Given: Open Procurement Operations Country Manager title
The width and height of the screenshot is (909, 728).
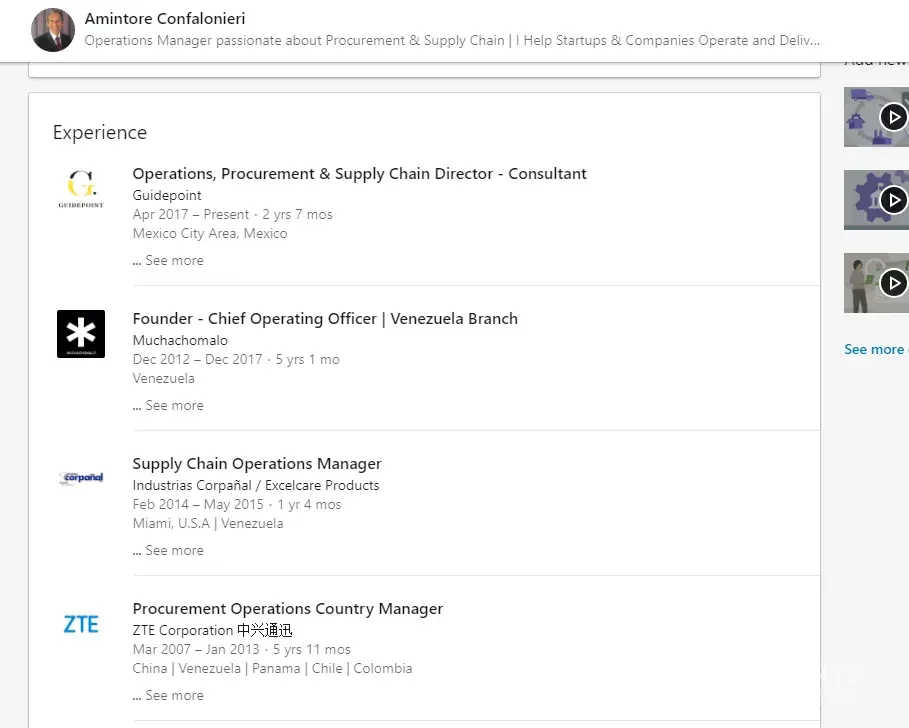Looking at the screenshot, I should 287,609.
